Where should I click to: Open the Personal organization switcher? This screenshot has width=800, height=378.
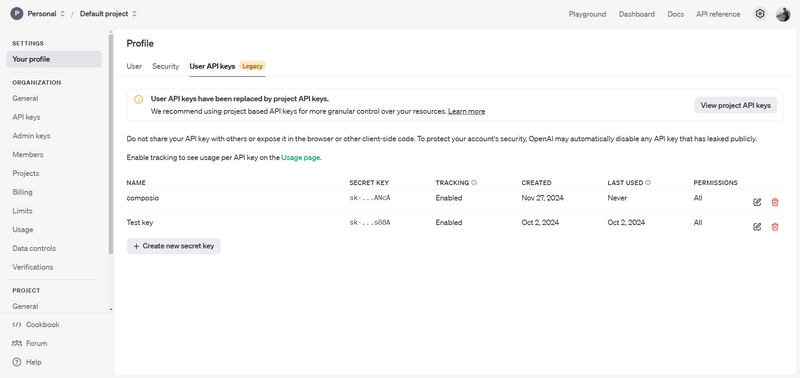coord(38,14)
